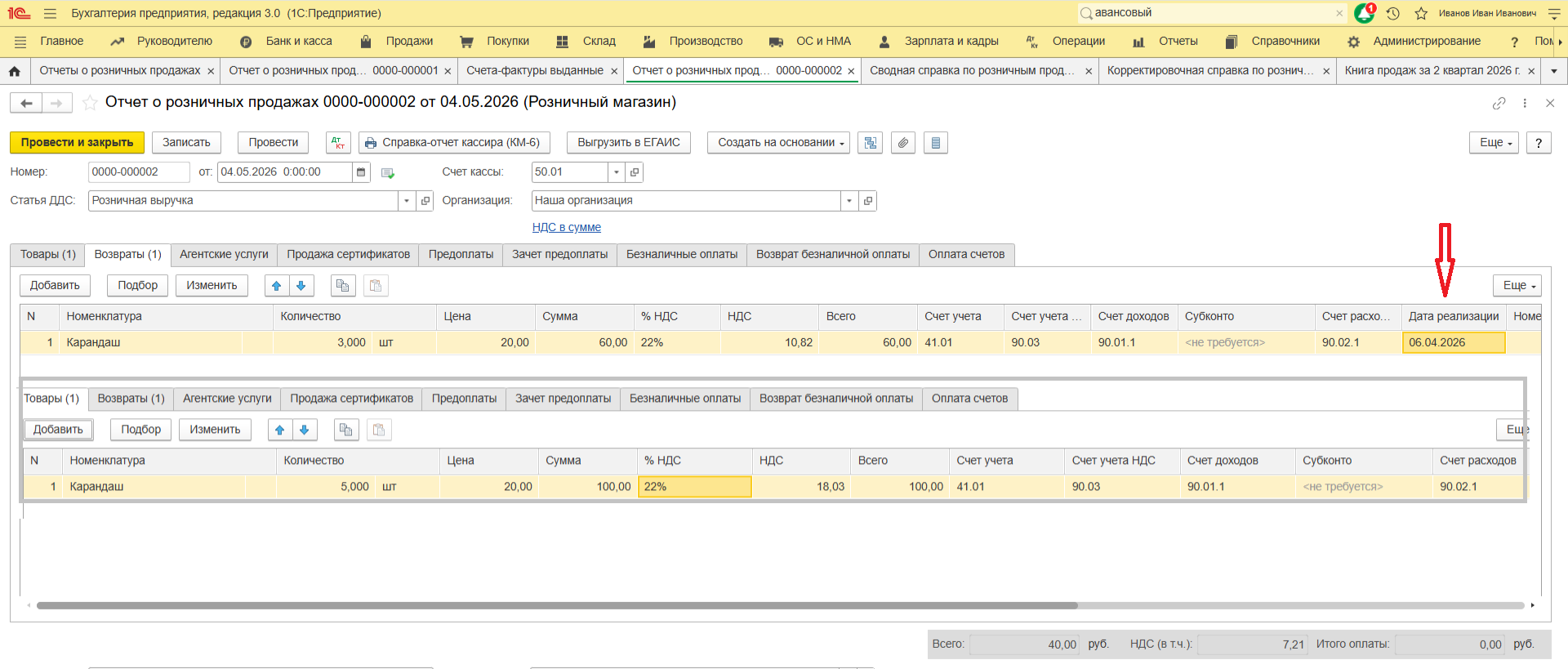Click the home page icon tab
The height and width of the screenshot is (669, 1568).
pos(15,71)
